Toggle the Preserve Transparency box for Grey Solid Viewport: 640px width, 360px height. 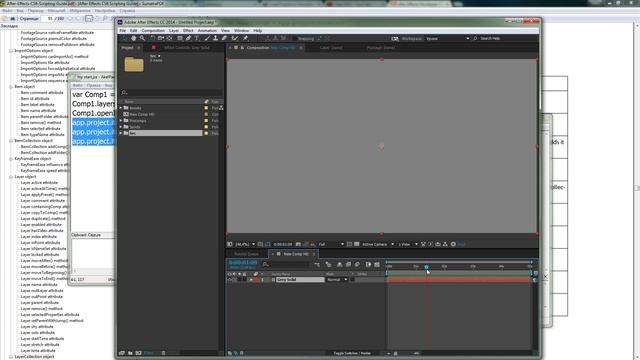click(x=353, y=280)
